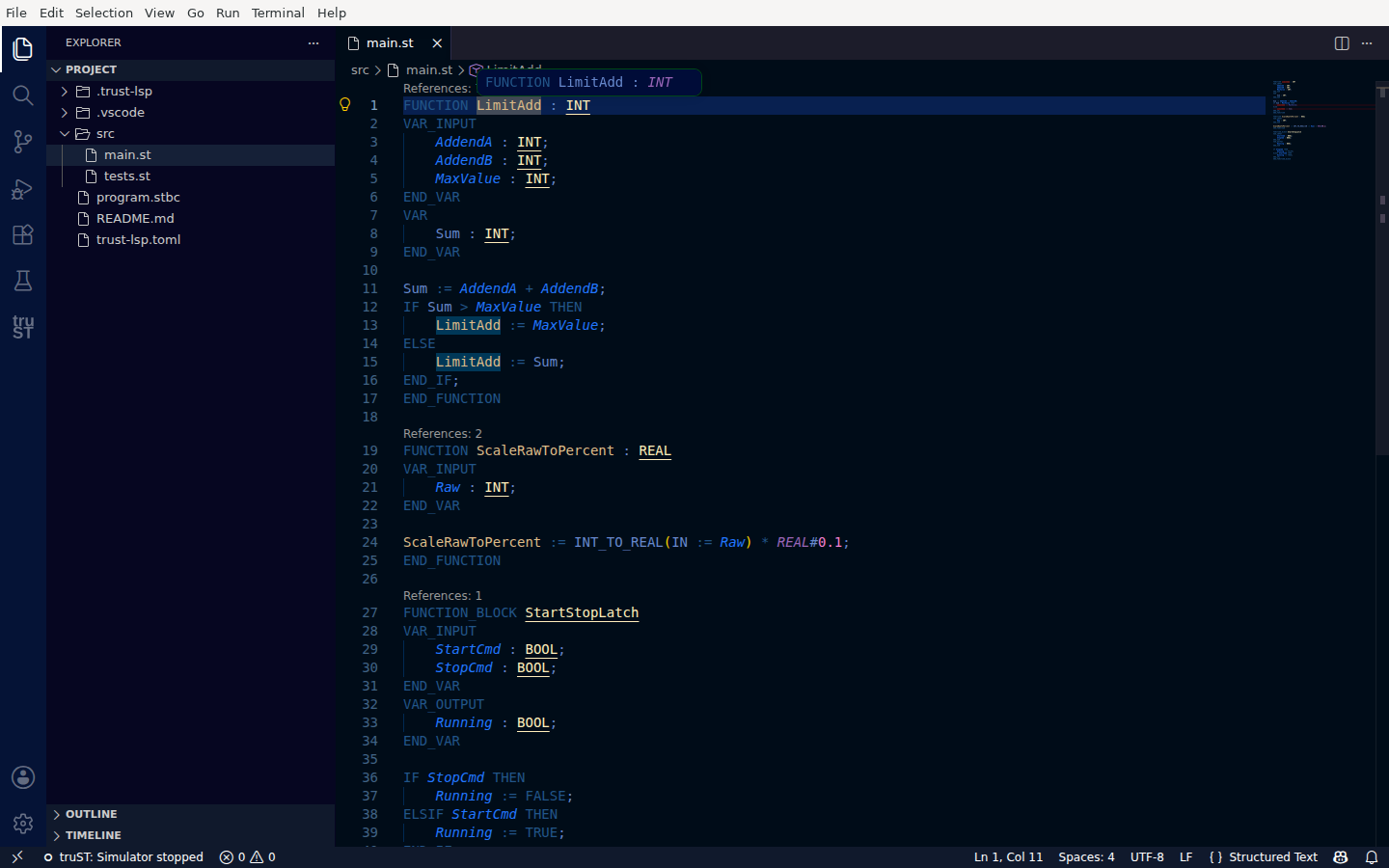
Task: Click truST Simulator stopped status
Action: pyautogui.click(x=123, y=856)
